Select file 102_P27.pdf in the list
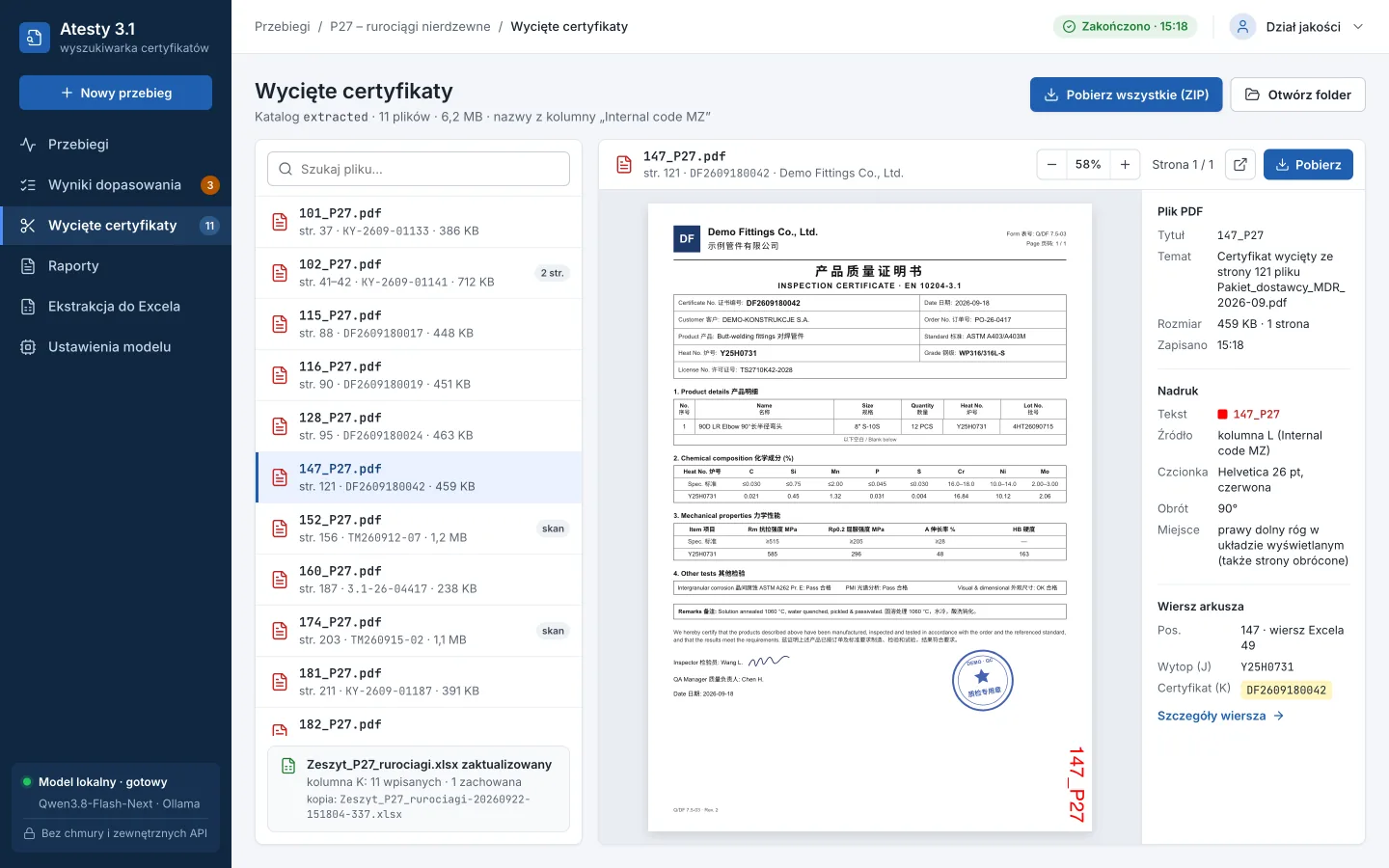This screenshot has height=868, width=1389. (419, 273)
